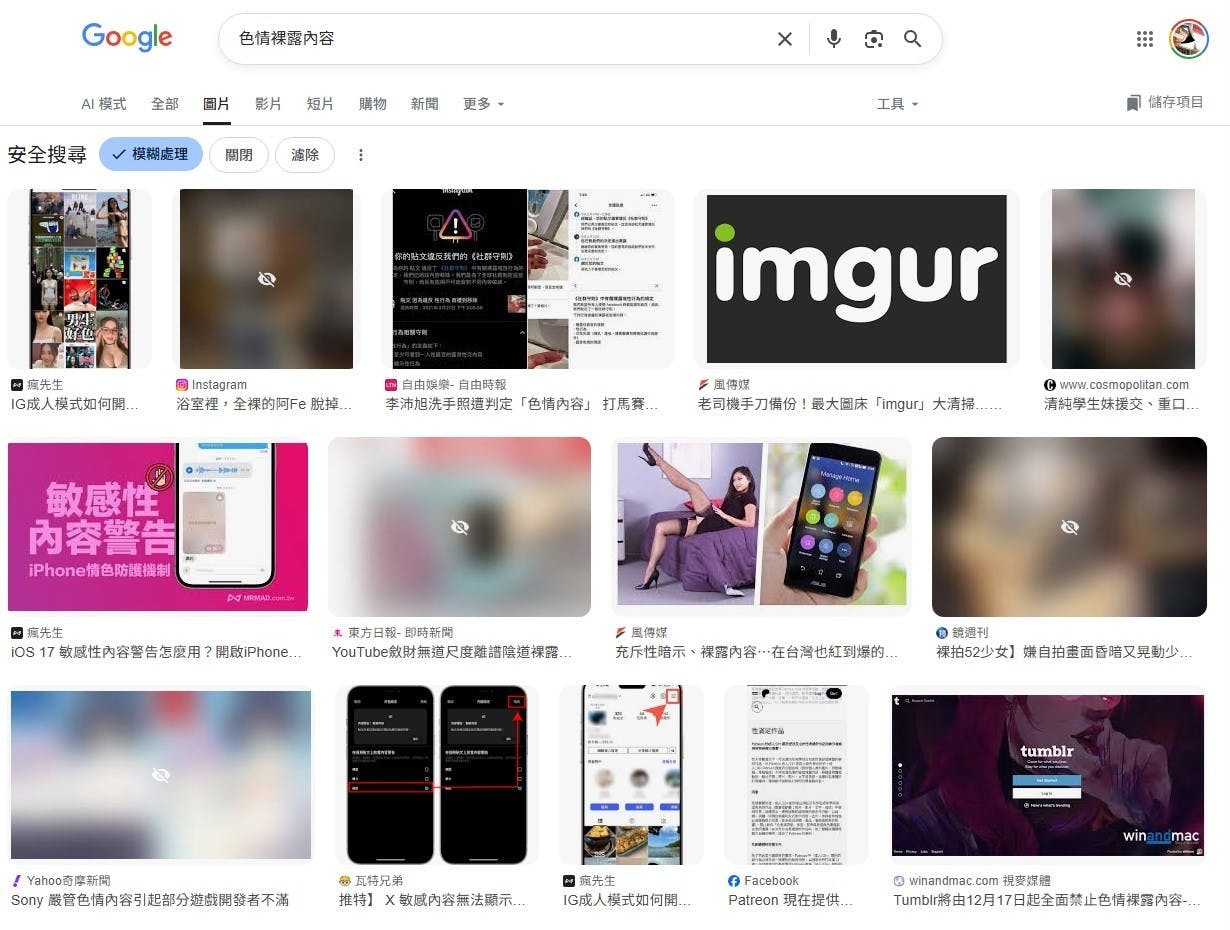Click the 自由娛樂- 自由時報 source label
Viewport: 1230px width, 930px height.
[x=454, y=385]
